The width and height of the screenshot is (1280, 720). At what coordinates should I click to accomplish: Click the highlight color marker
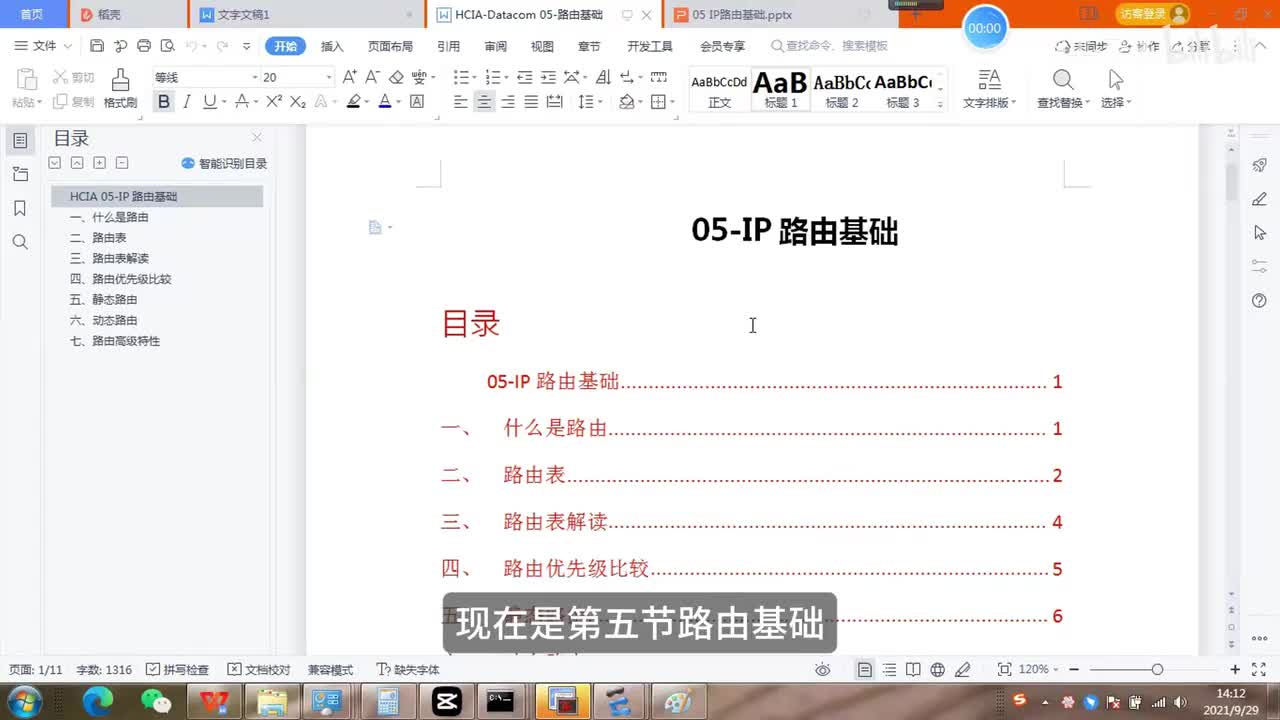[x=353, y=101]
